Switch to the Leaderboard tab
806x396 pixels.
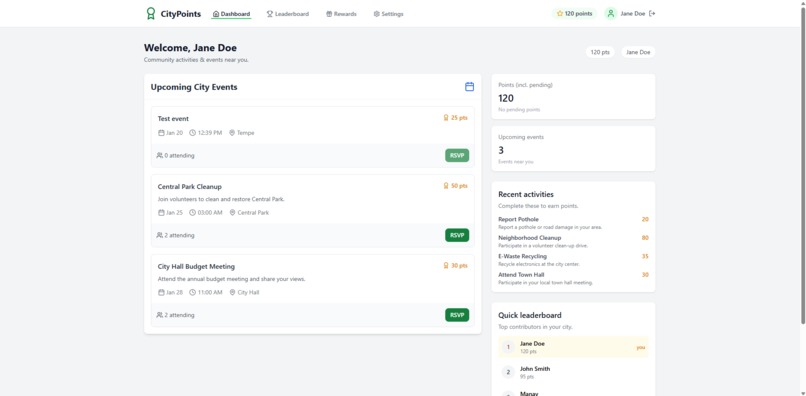287,14
